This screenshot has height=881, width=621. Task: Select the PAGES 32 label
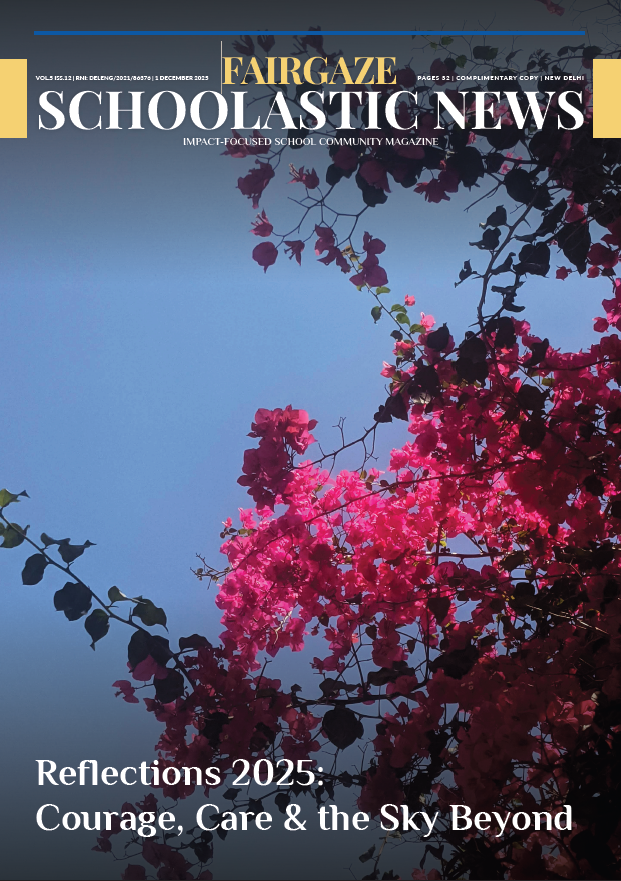[x=433, y=77]
